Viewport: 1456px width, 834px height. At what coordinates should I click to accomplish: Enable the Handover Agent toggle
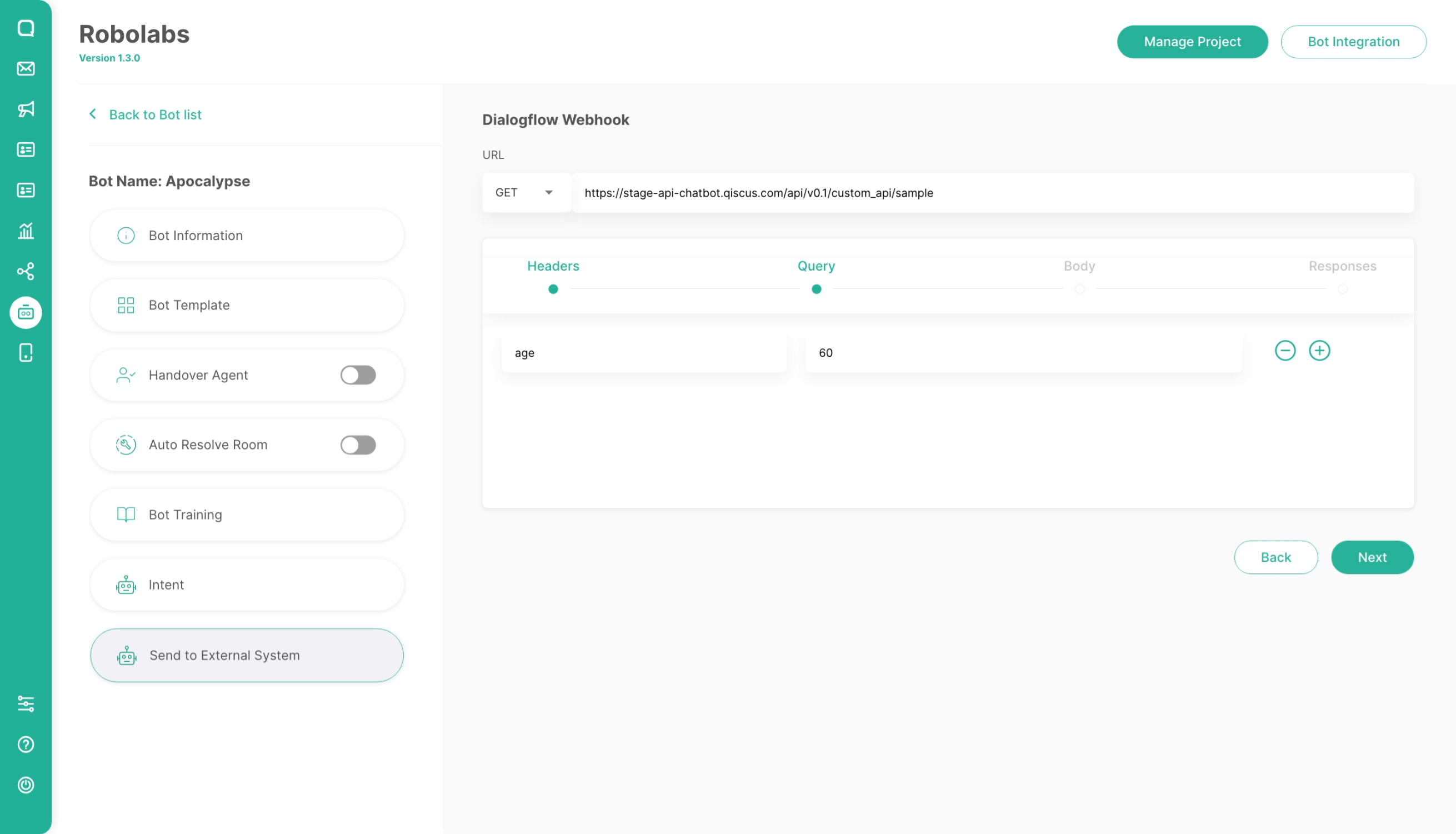click(358, 375)
